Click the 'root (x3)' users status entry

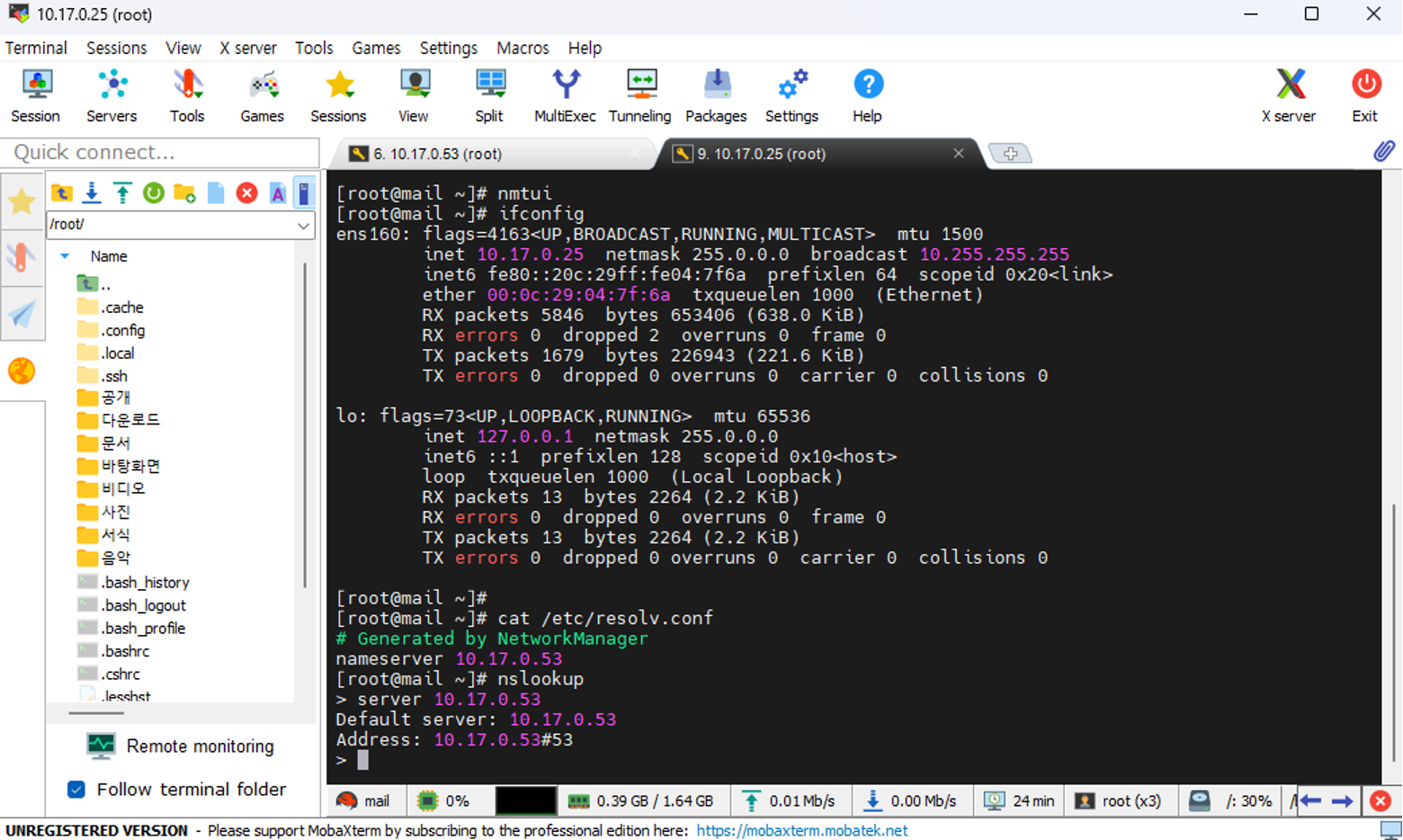(1119, 800)
